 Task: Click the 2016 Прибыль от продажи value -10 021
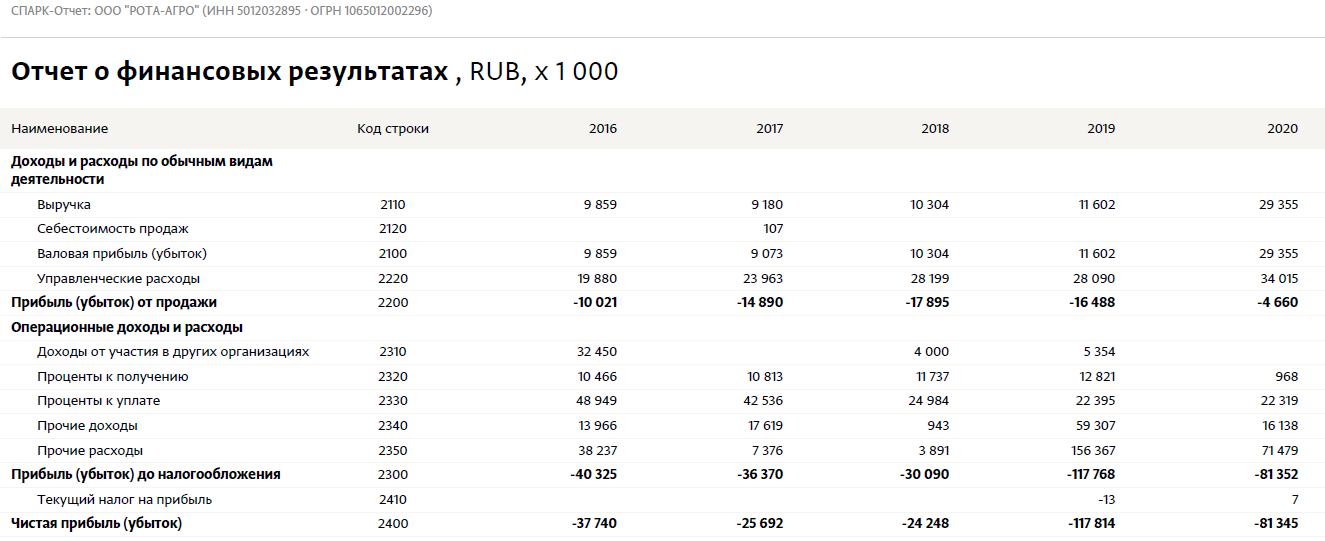pyautogui.click(x=596, y=302)
